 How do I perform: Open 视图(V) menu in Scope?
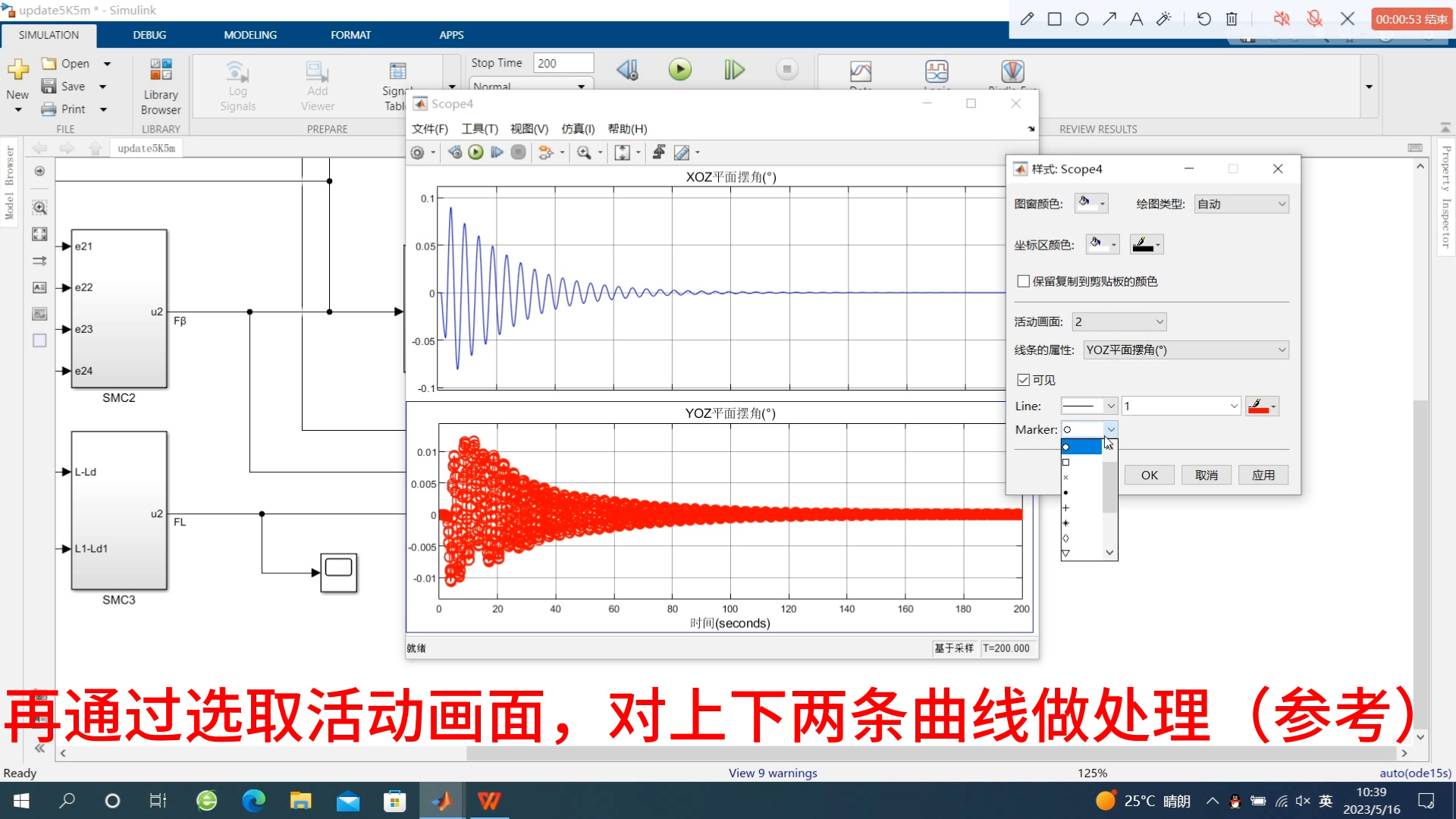(x=529, y=129)
